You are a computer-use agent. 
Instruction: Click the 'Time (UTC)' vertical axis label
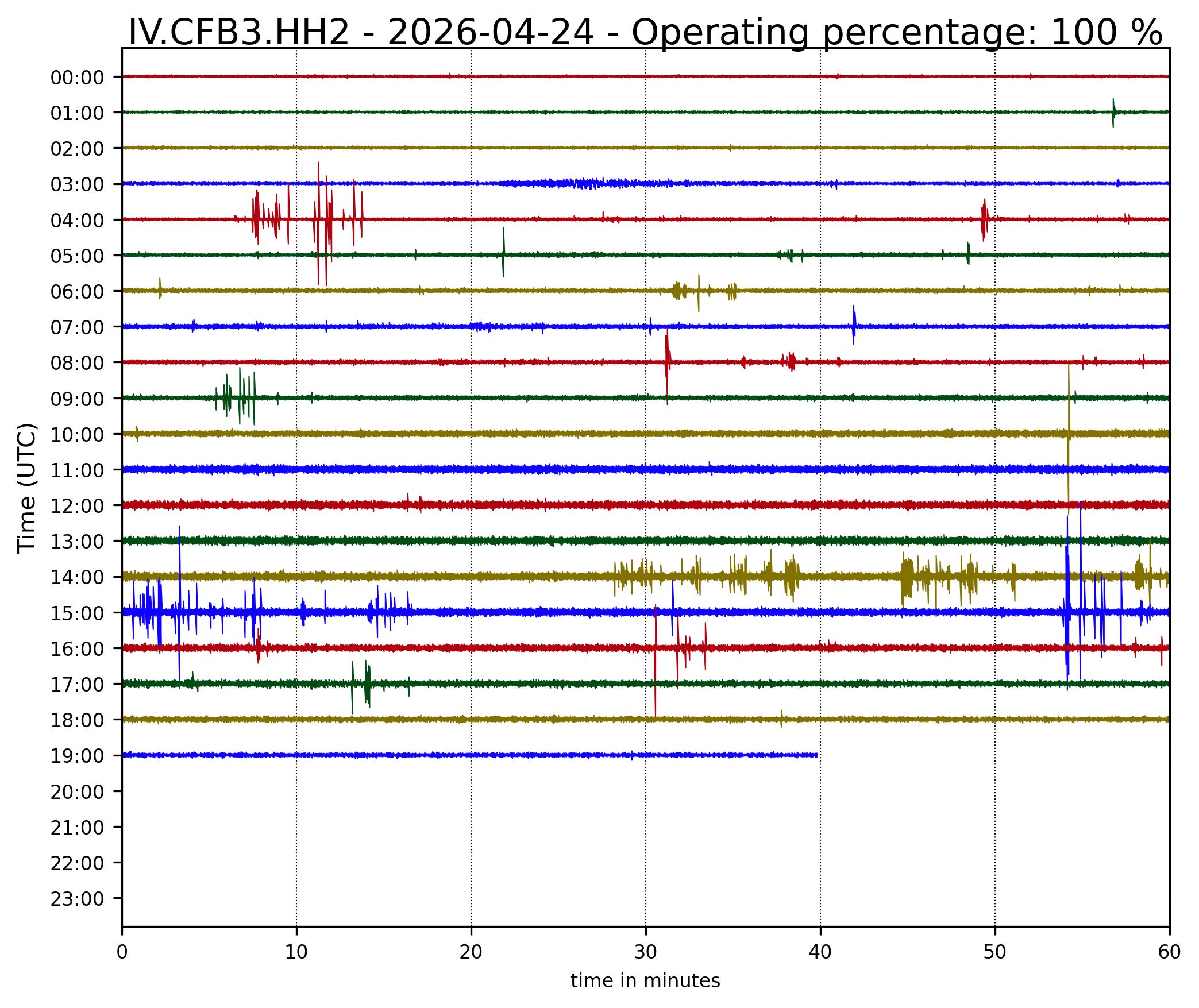(x=27, y=488)
